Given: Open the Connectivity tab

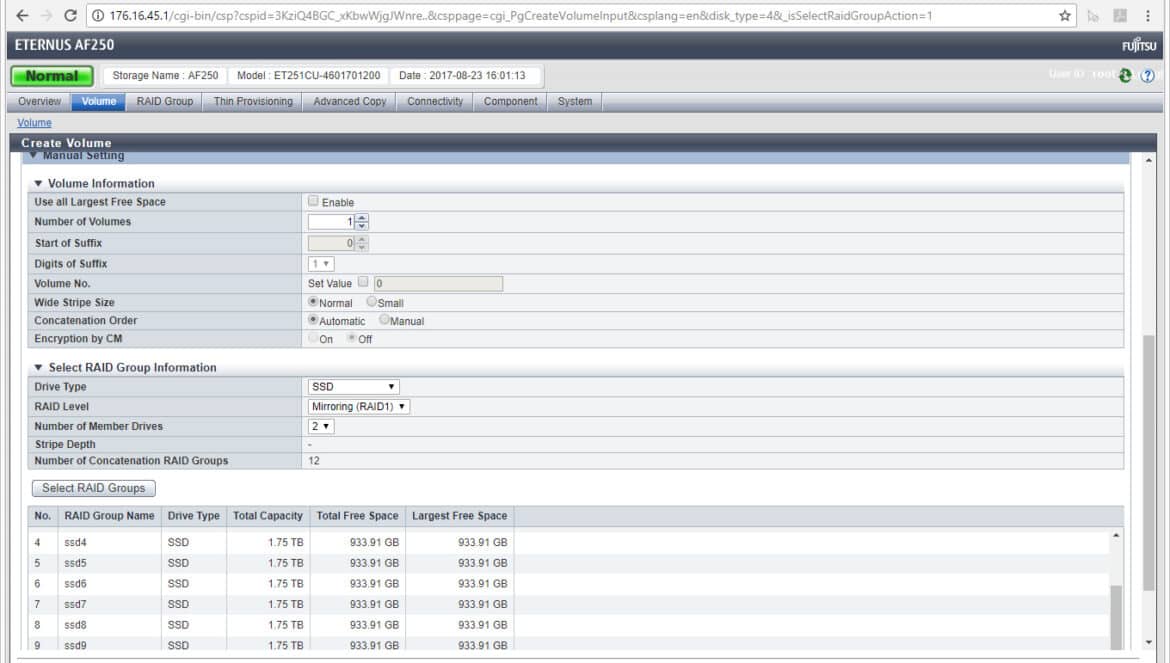Looking at the screenshot, I should [435, 101].
